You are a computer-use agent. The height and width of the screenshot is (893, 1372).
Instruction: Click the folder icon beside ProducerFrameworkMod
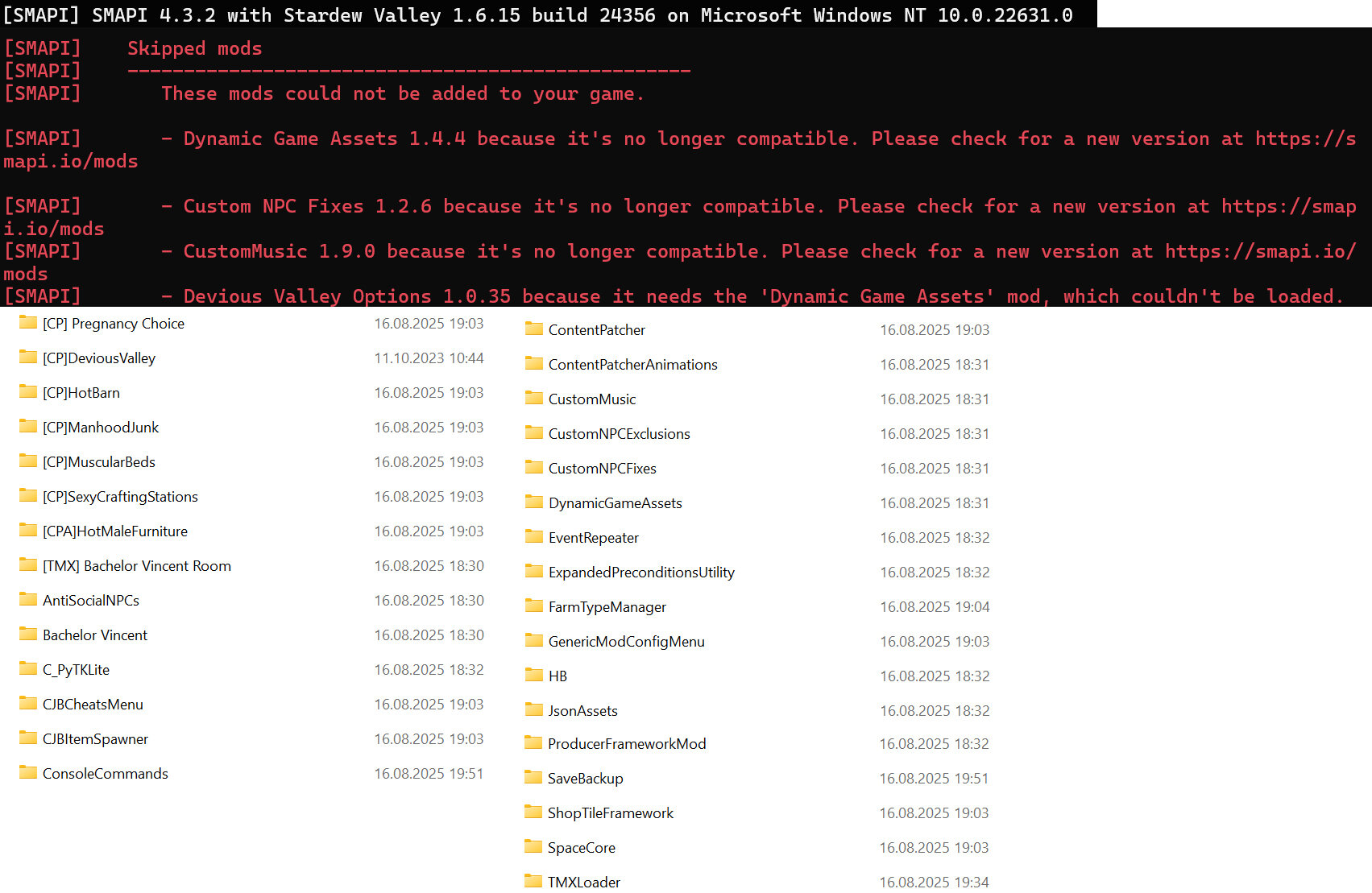(533, 743)
